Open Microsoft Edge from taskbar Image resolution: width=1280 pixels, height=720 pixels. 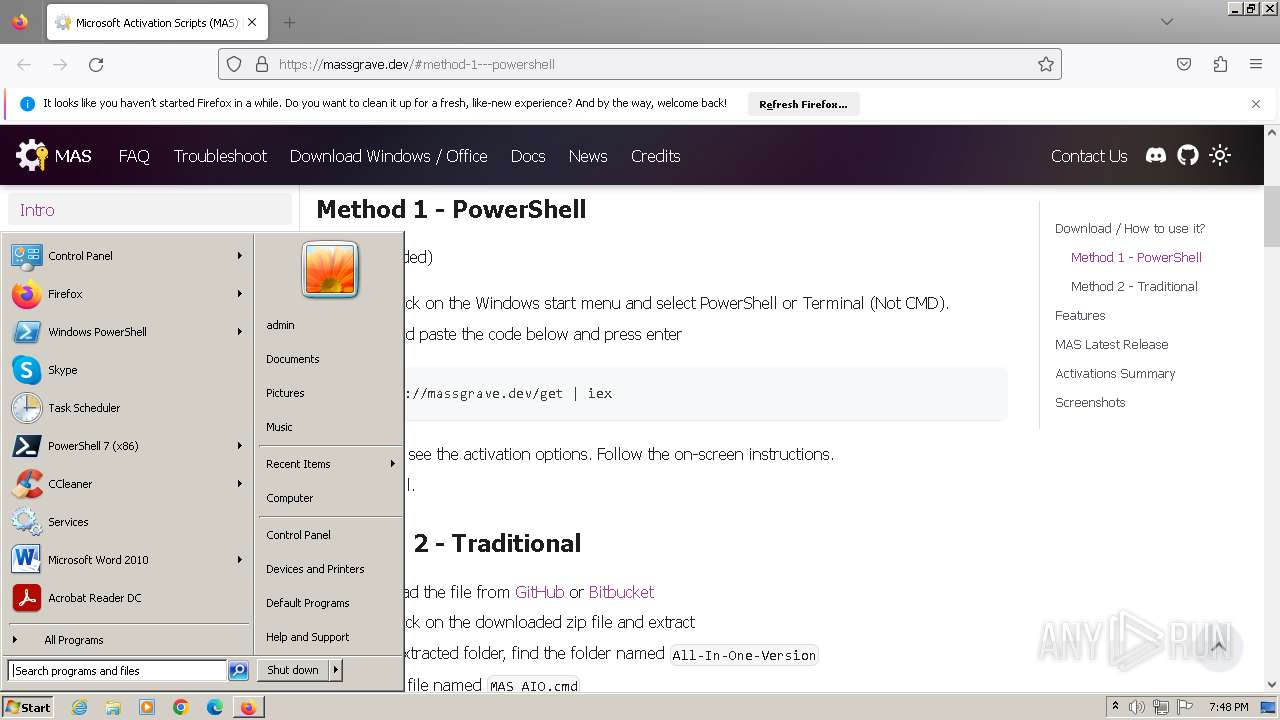[215, 707]
